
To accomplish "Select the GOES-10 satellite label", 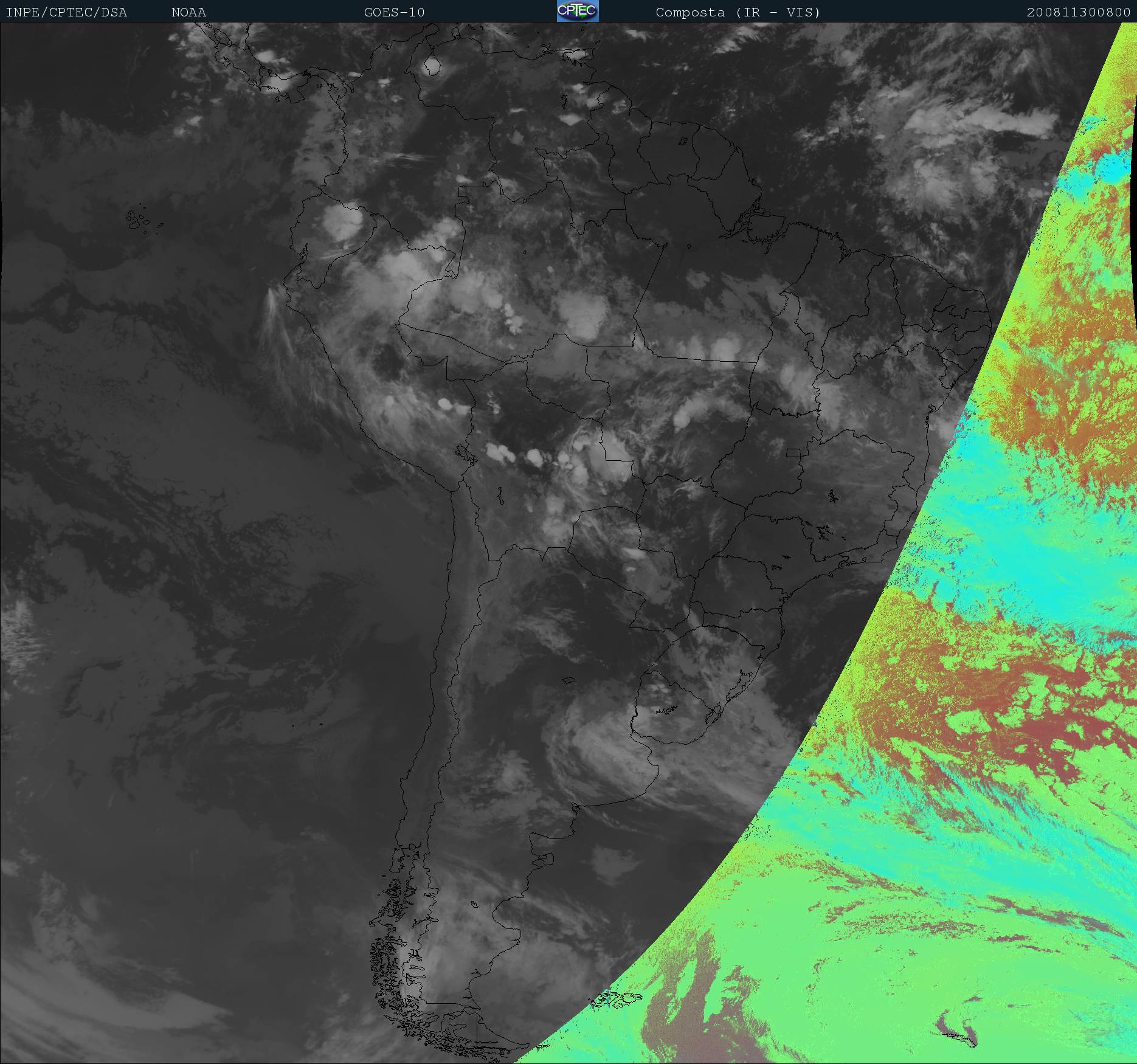I will point(394,12).
